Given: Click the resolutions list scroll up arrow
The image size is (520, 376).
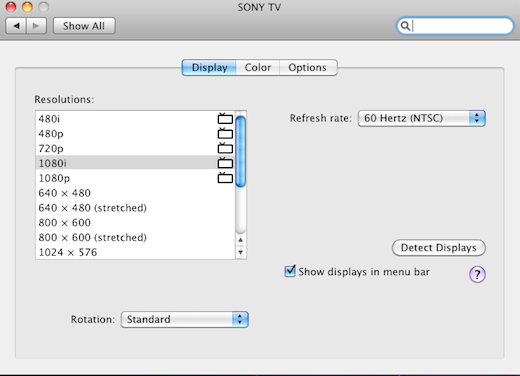Looking at the screenshot, I should [240, 240].
